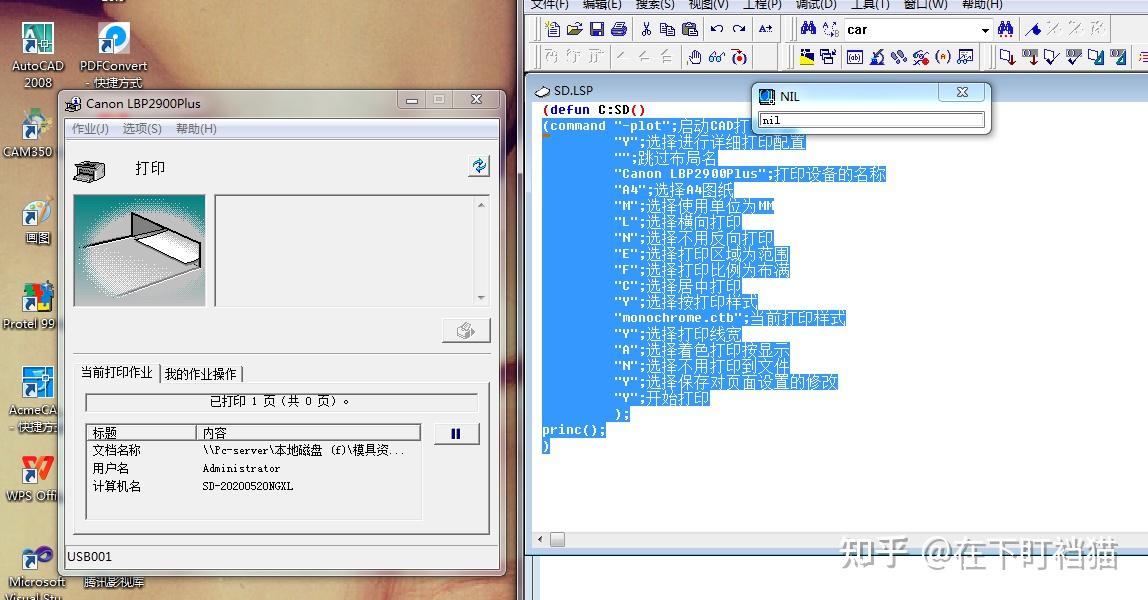1148x600 pixels.
Task: Click computer name 'SD-20200520NGXL'
Action: pyautogui.click(x=247, y=486)
